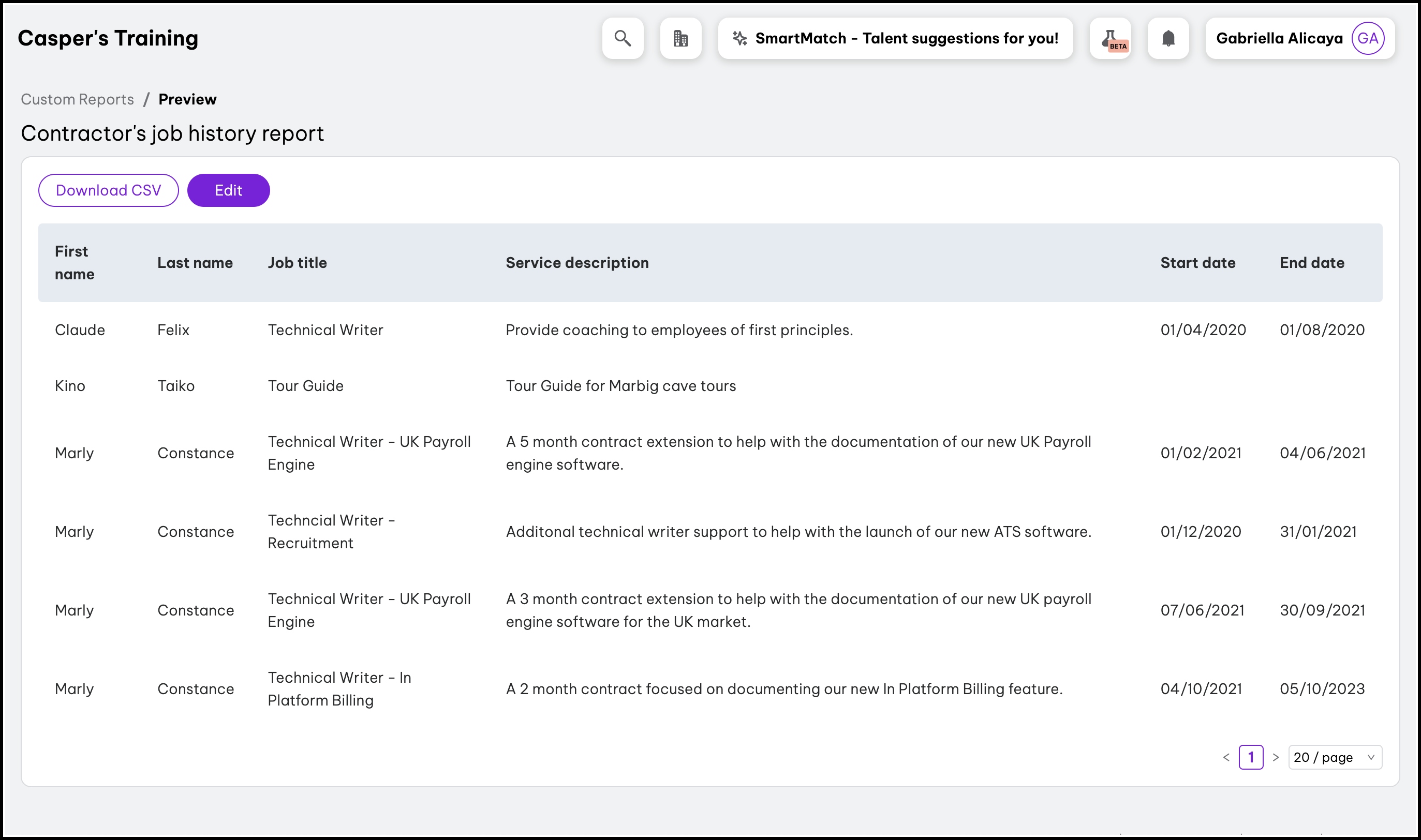Image resolution: width=1421 pixels, height=840 pixels.
Task: Select the Preview breadcrumb item
Action: point(187,99)
